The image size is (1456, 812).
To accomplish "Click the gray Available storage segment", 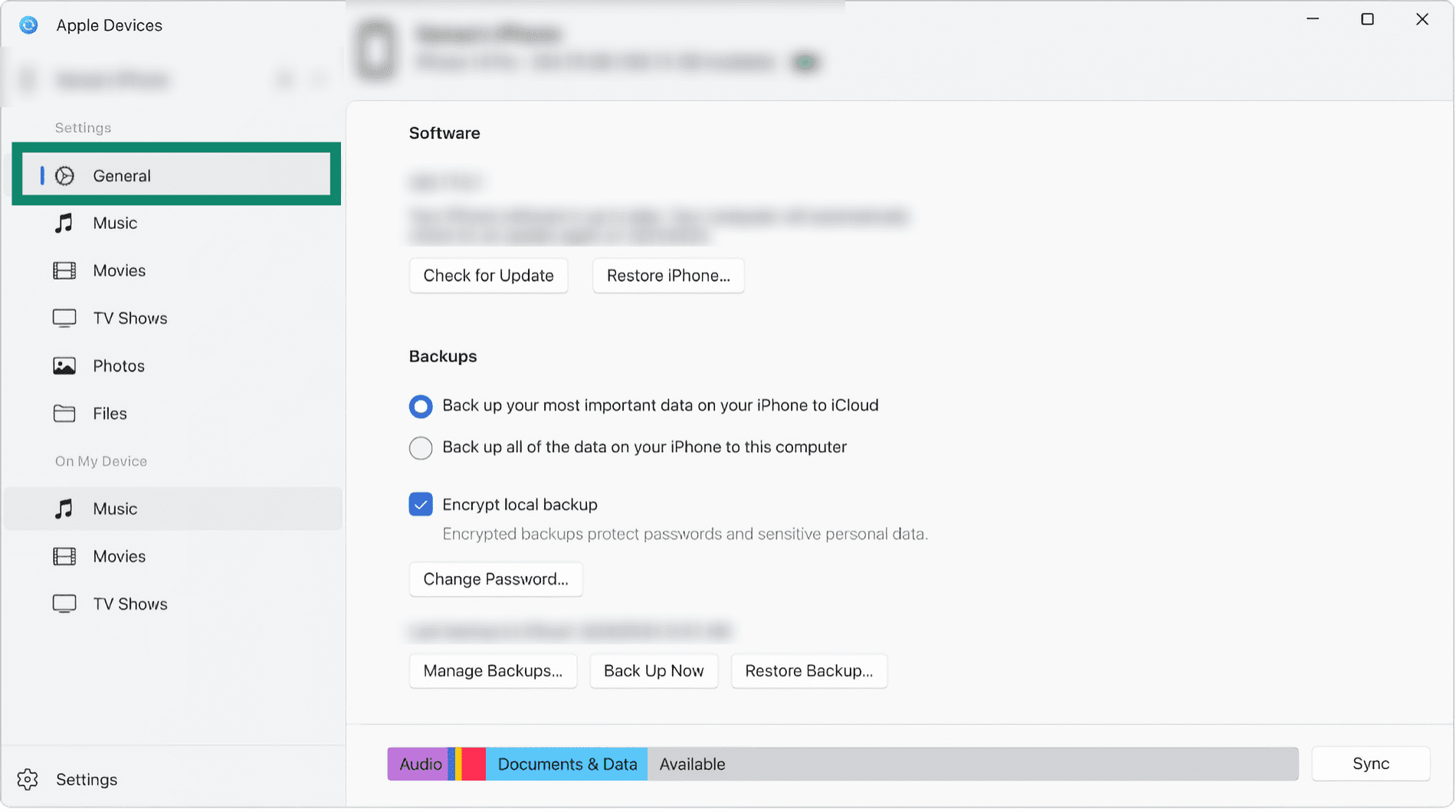I will (x=973, y=765).
